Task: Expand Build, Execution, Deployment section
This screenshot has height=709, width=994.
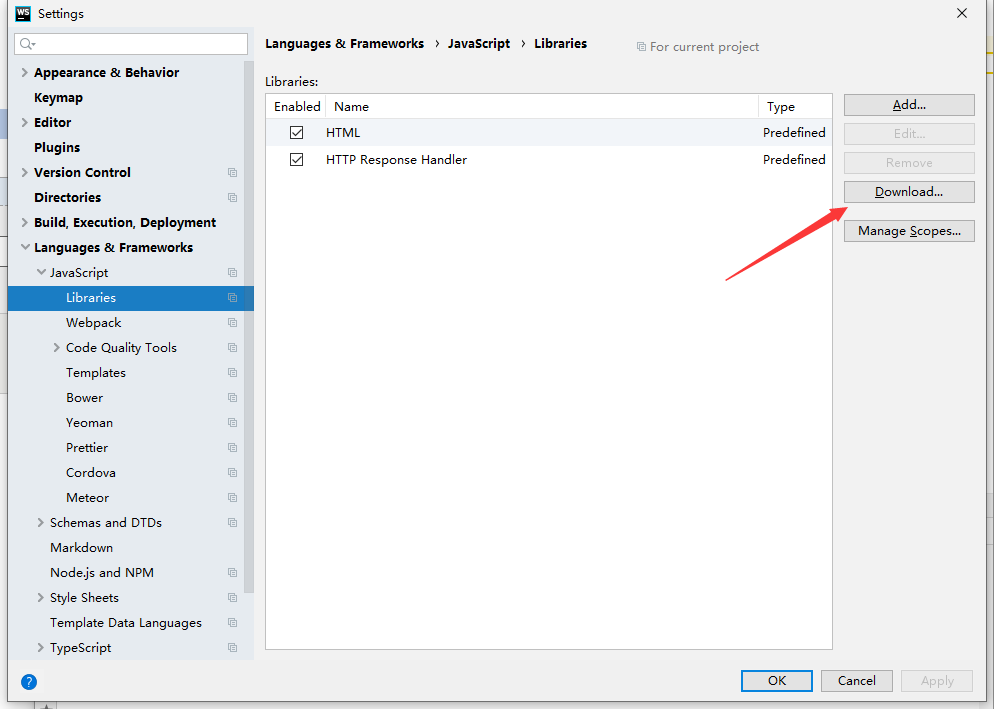Action: tap(25, 223)
